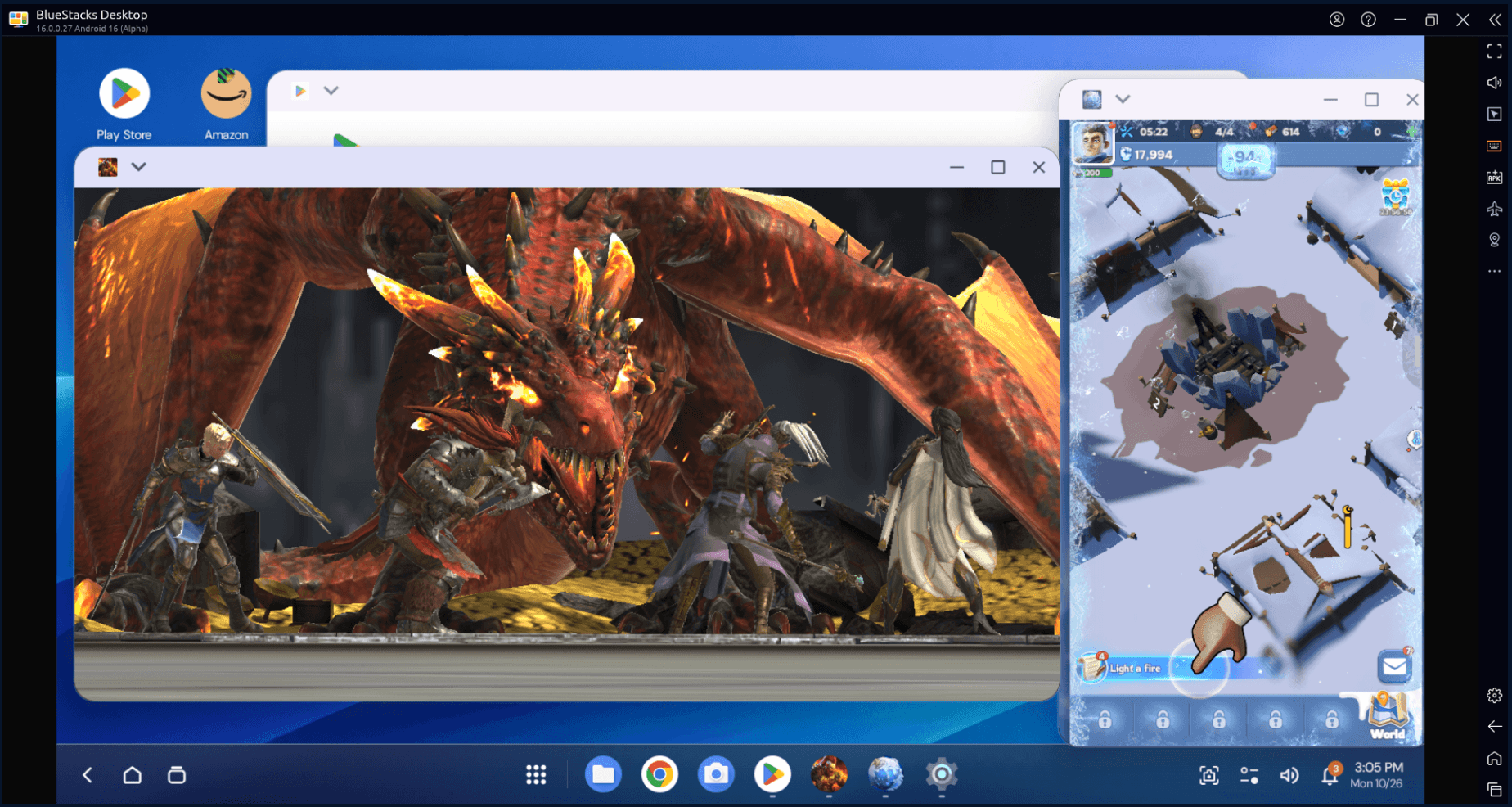Expand the dragon game window title dropdown
The height and width of the screenshot is (807, 1512).
tap(139, 167)
